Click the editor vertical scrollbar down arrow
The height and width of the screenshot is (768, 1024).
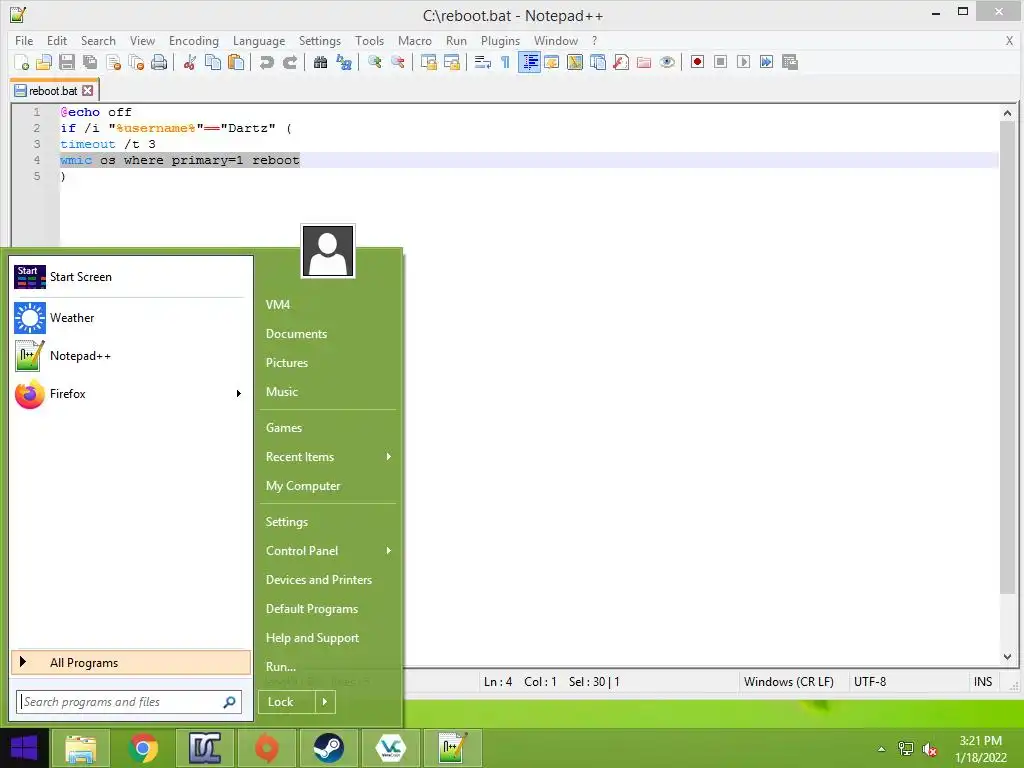click(1007, 657)
